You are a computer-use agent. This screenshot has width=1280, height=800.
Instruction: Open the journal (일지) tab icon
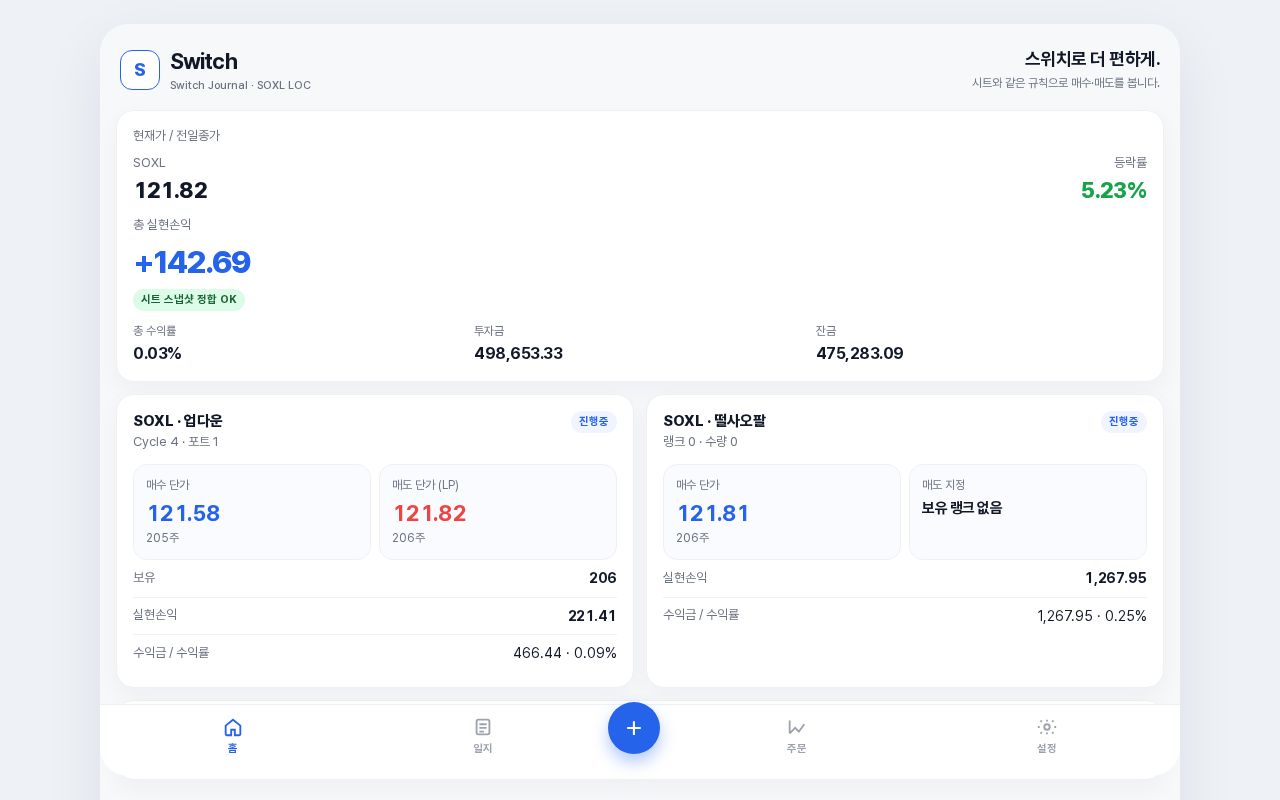(x=483, y=727)
